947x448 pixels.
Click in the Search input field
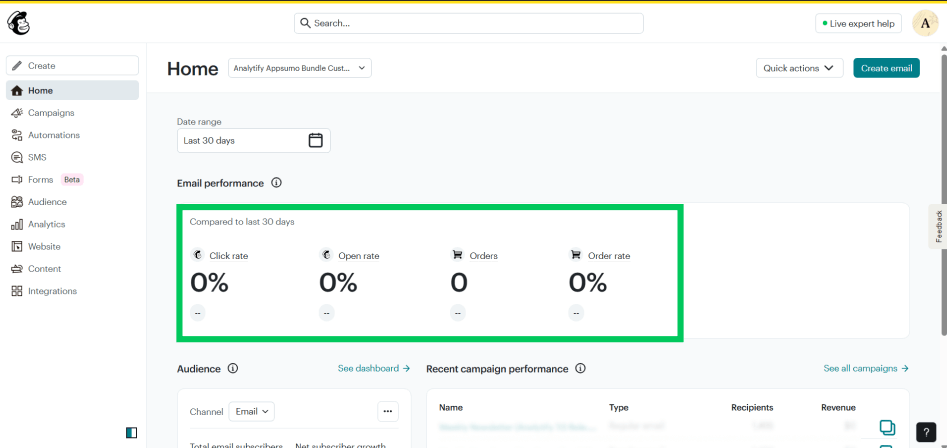coord(469,24)
